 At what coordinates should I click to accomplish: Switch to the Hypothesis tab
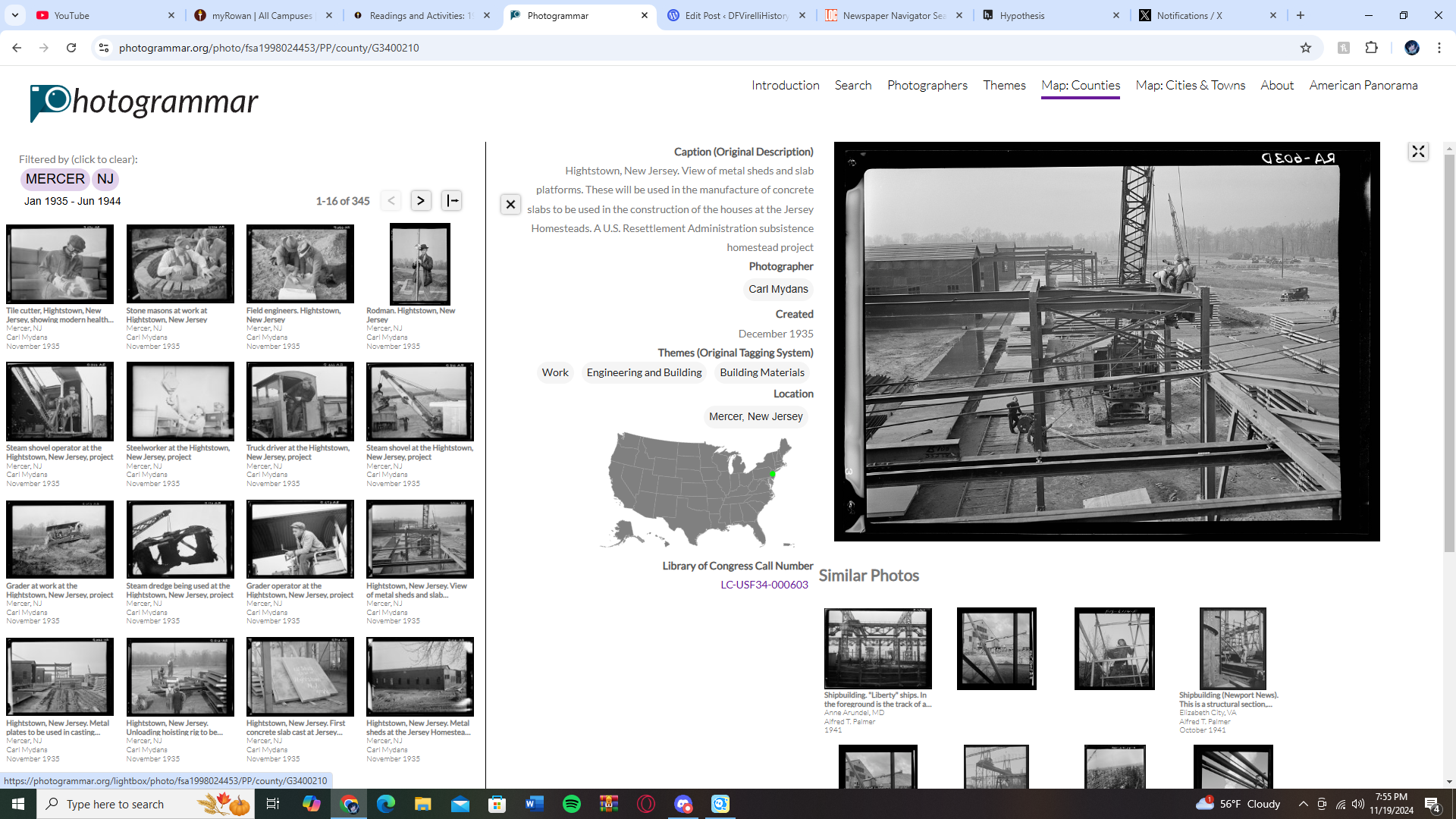pos(1050,15)
